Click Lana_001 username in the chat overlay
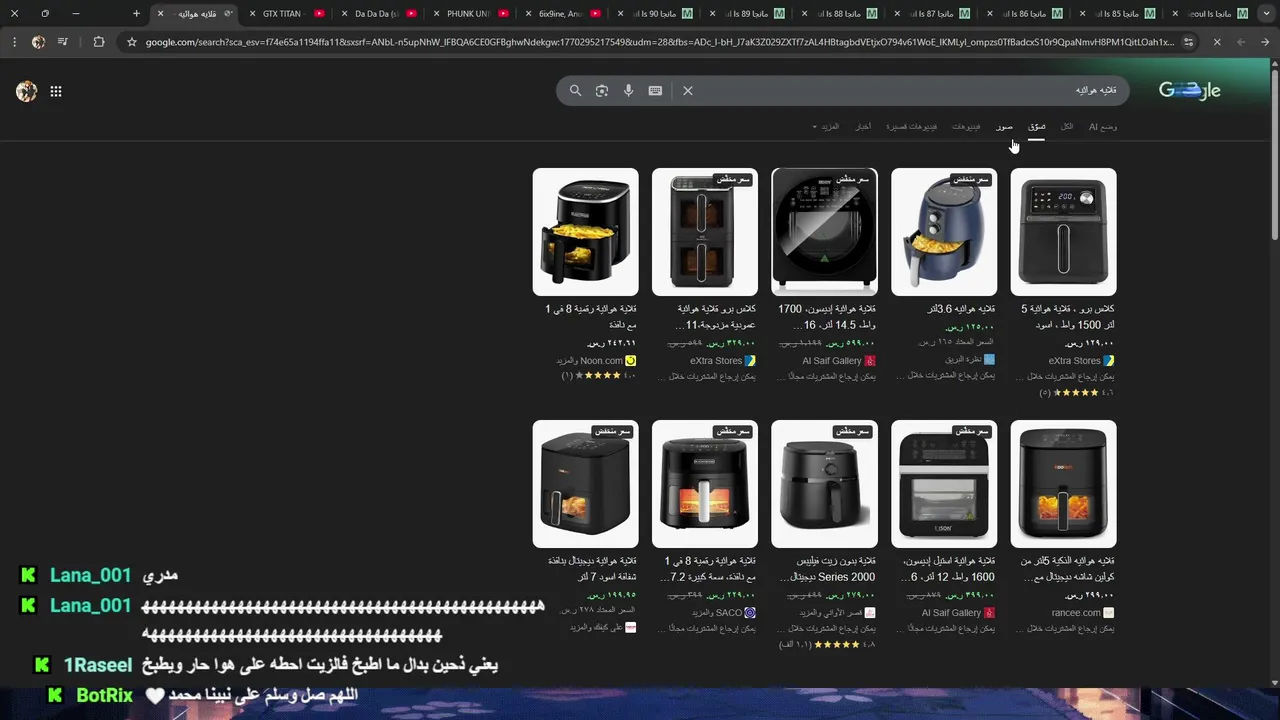The image size is (1280, 720). 91,575
